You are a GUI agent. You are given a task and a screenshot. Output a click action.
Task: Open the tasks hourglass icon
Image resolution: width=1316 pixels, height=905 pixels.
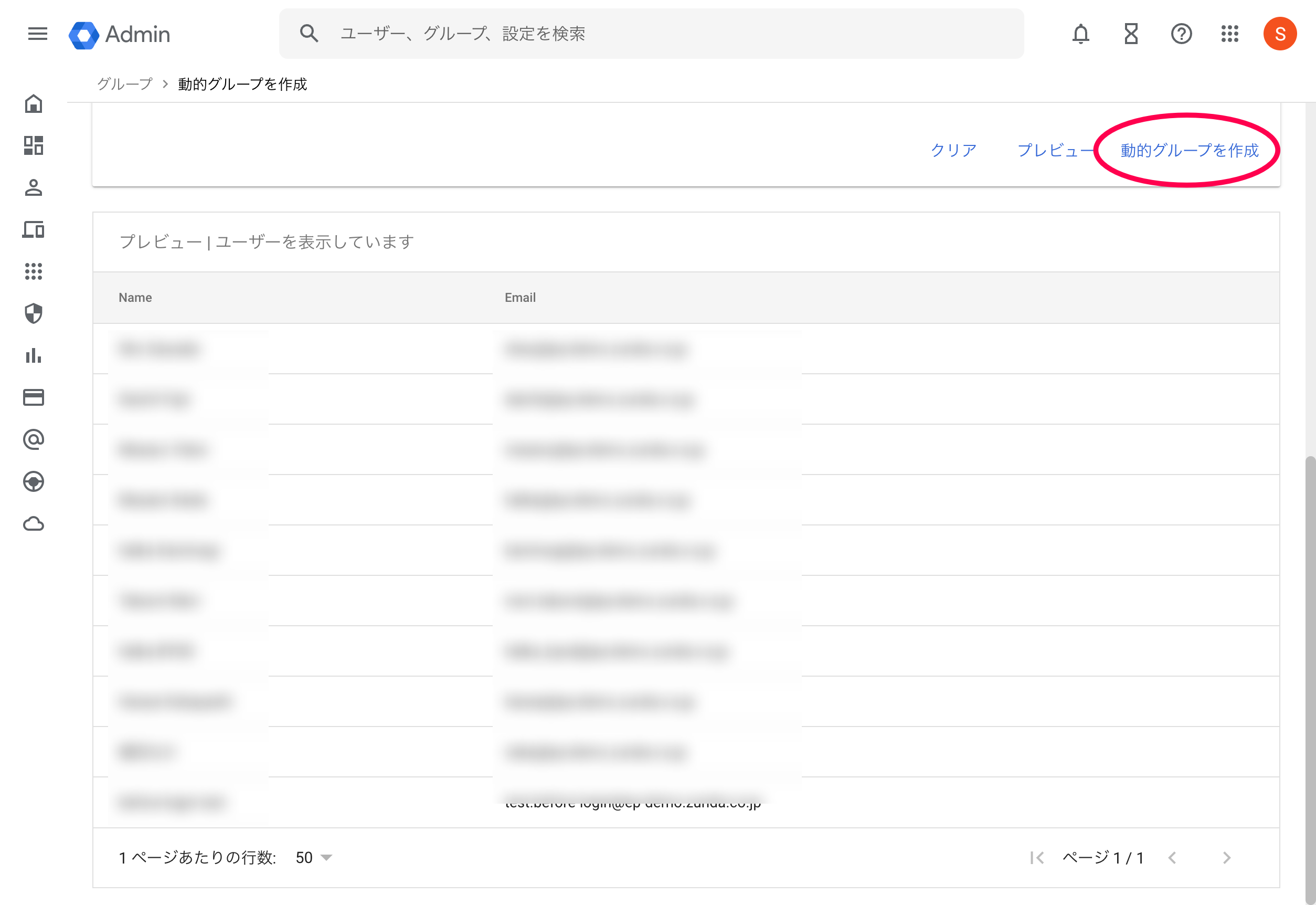(x=1131, y=34)
